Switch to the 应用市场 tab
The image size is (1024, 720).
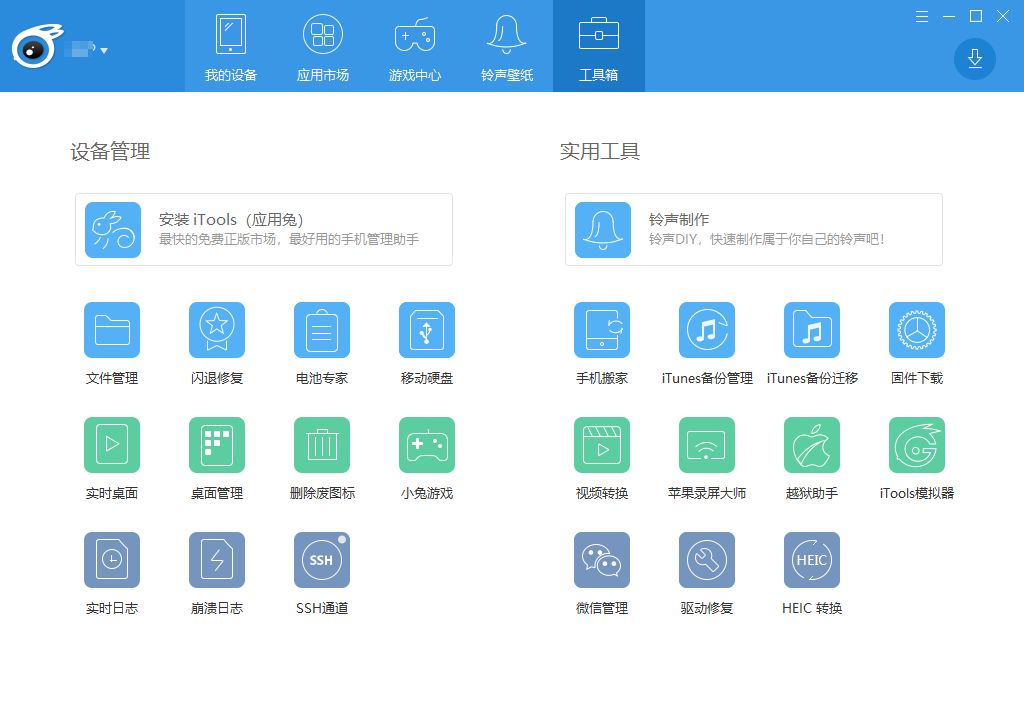(x=323, y=46)
